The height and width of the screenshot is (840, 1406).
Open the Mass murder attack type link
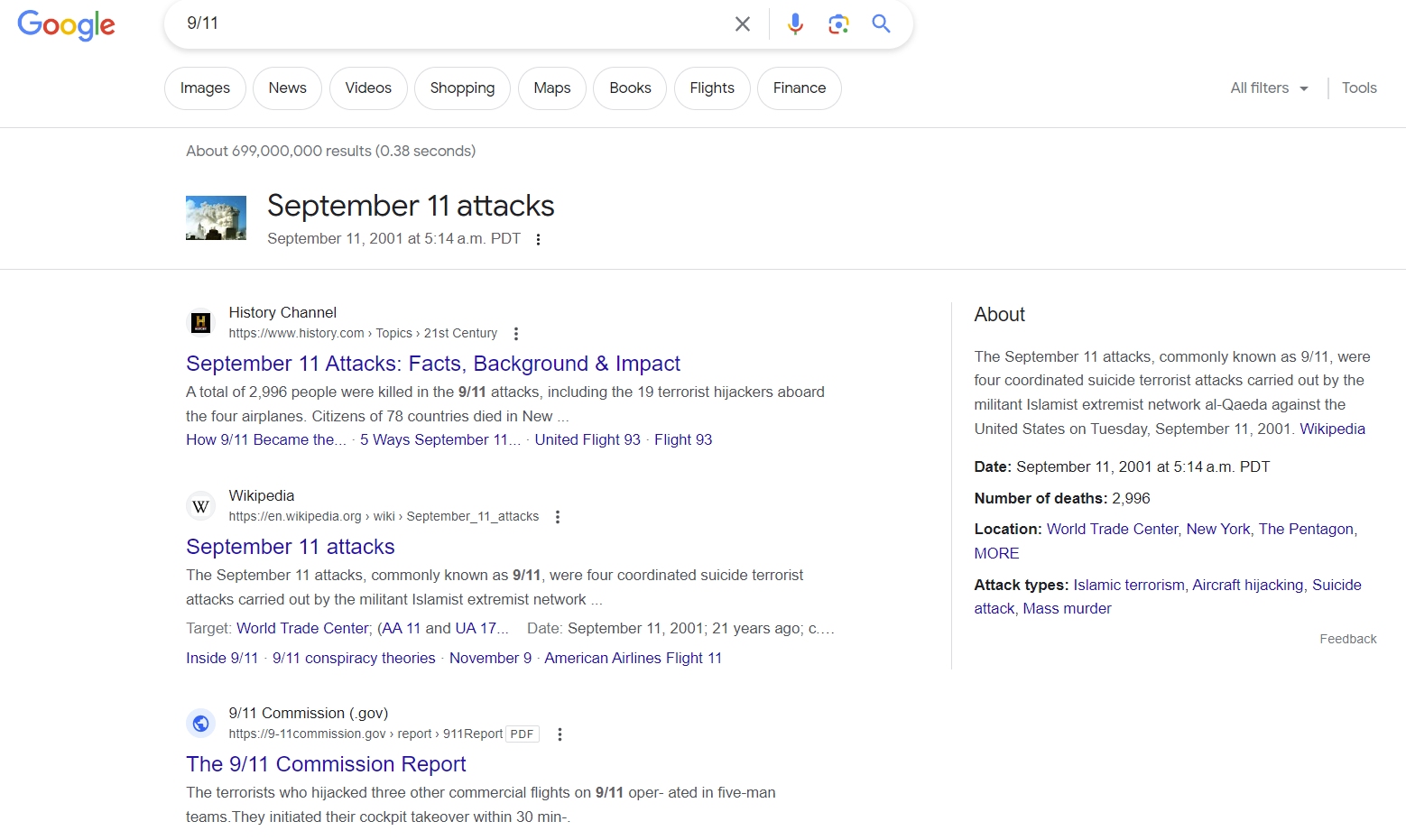tap(1067, 609)
